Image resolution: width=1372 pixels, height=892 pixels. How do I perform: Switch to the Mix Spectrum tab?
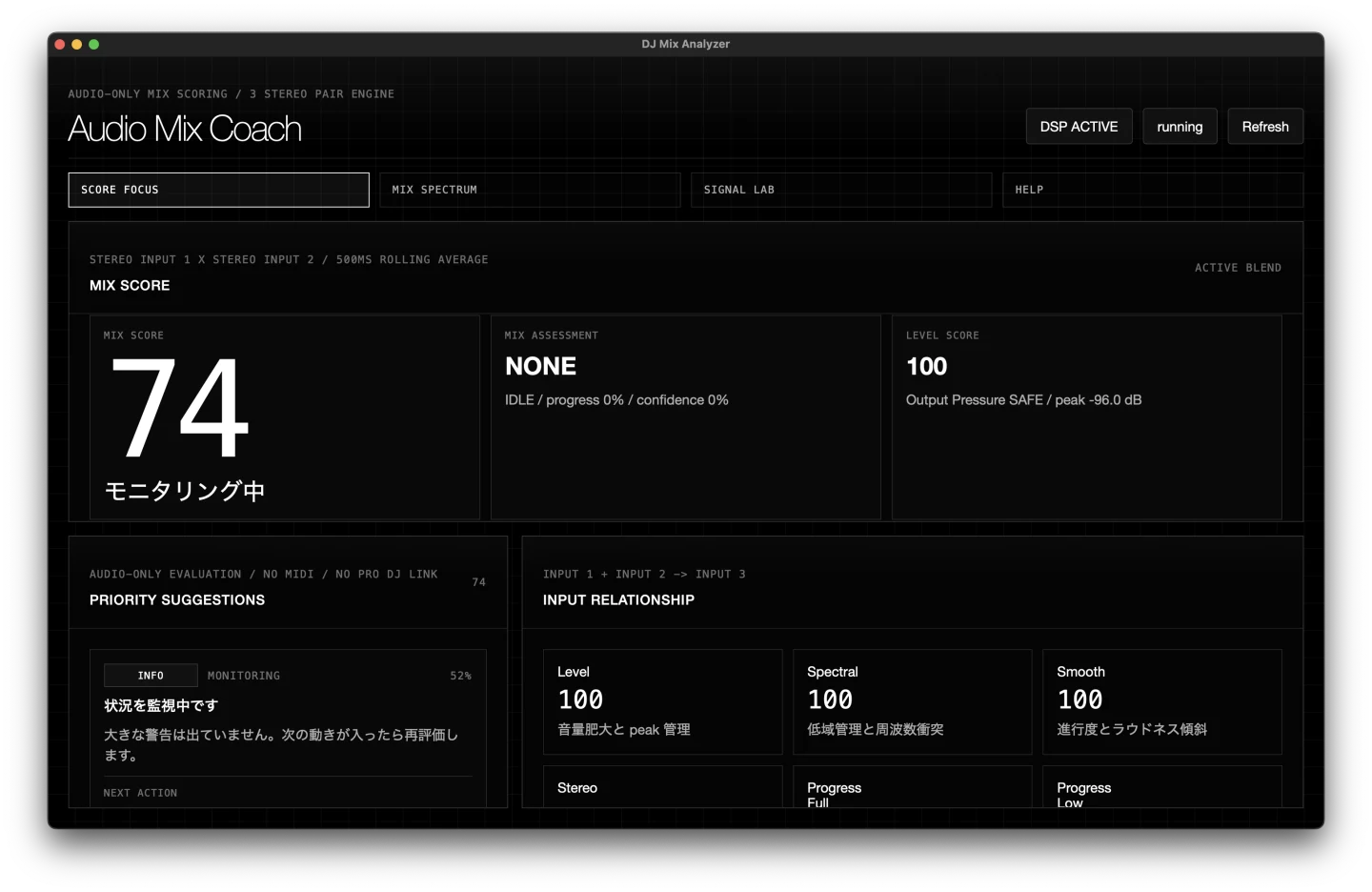(530, 190)
